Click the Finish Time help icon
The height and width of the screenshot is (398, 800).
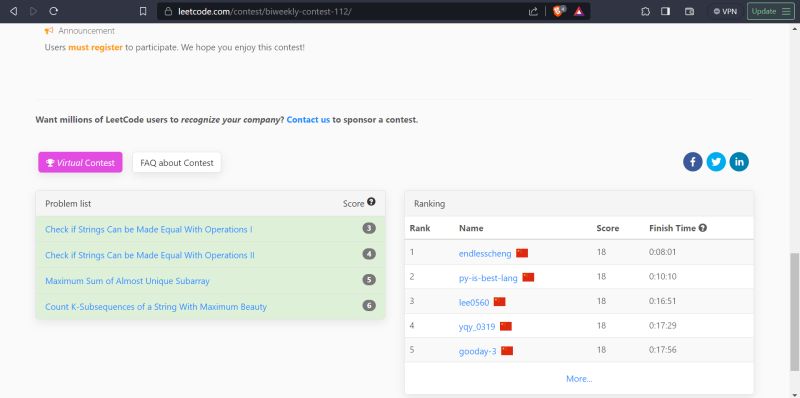(x=703, y=228)
